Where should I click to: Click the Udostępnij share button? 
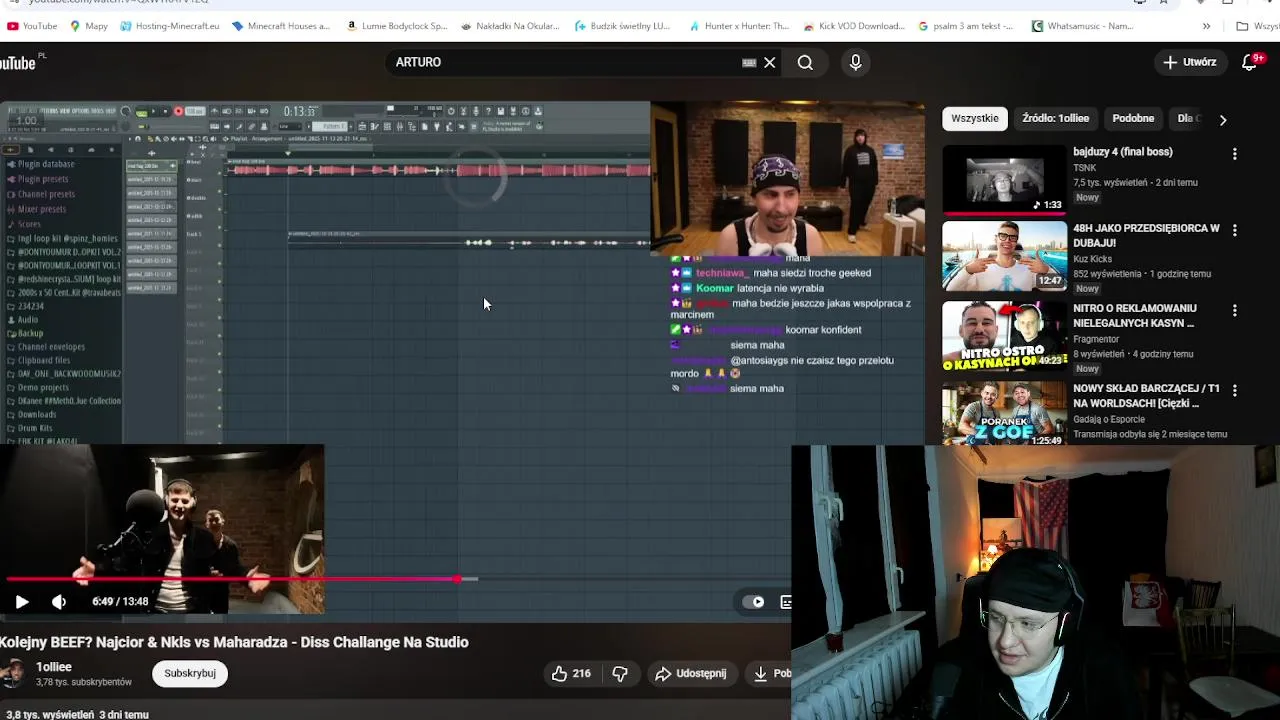pos(690,673)
